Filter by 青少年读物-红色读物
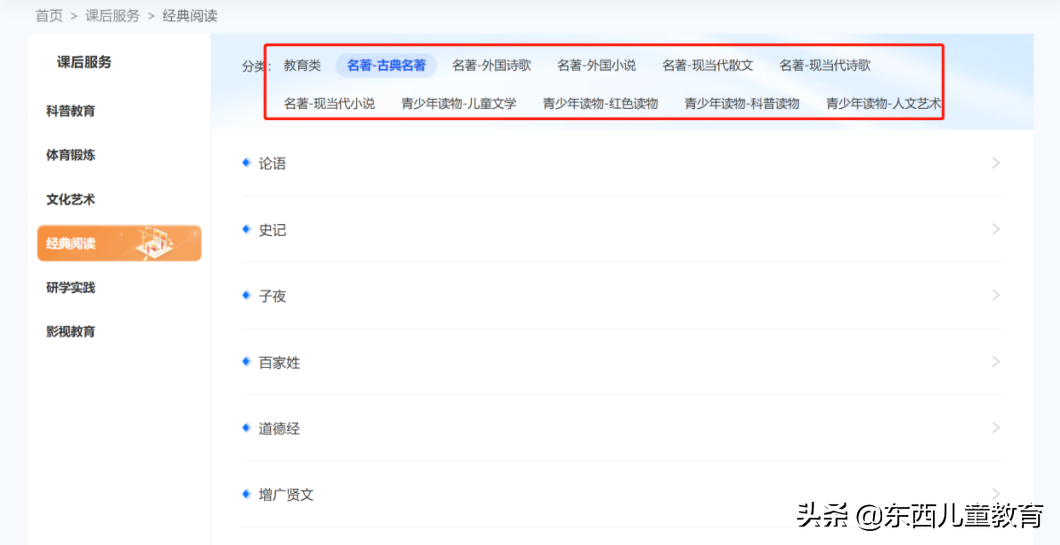This screenshot has width=1060, height=545. tap(600, 104)
